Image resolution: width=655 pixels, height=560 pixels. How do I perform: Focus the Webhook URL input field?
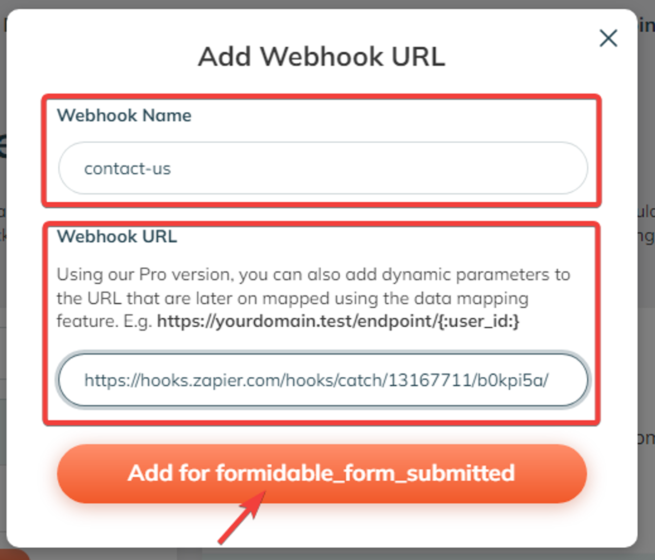(x=322, y=380)
